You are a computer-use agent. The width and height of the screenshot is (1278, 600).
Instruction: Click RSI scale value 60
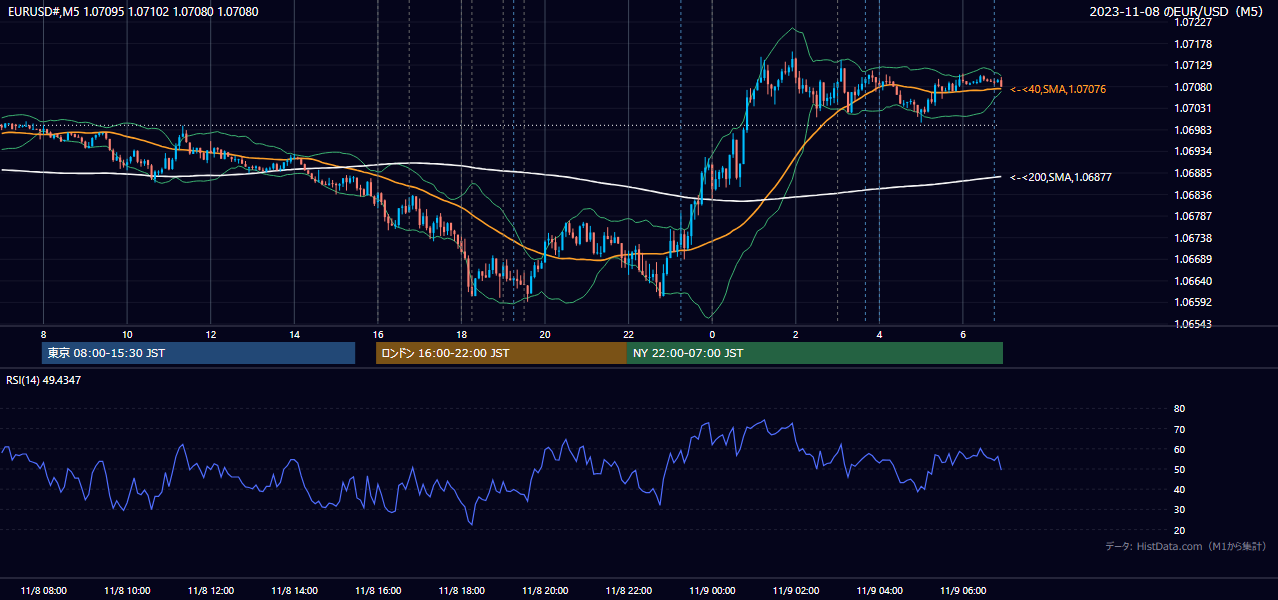(1179, 449)
